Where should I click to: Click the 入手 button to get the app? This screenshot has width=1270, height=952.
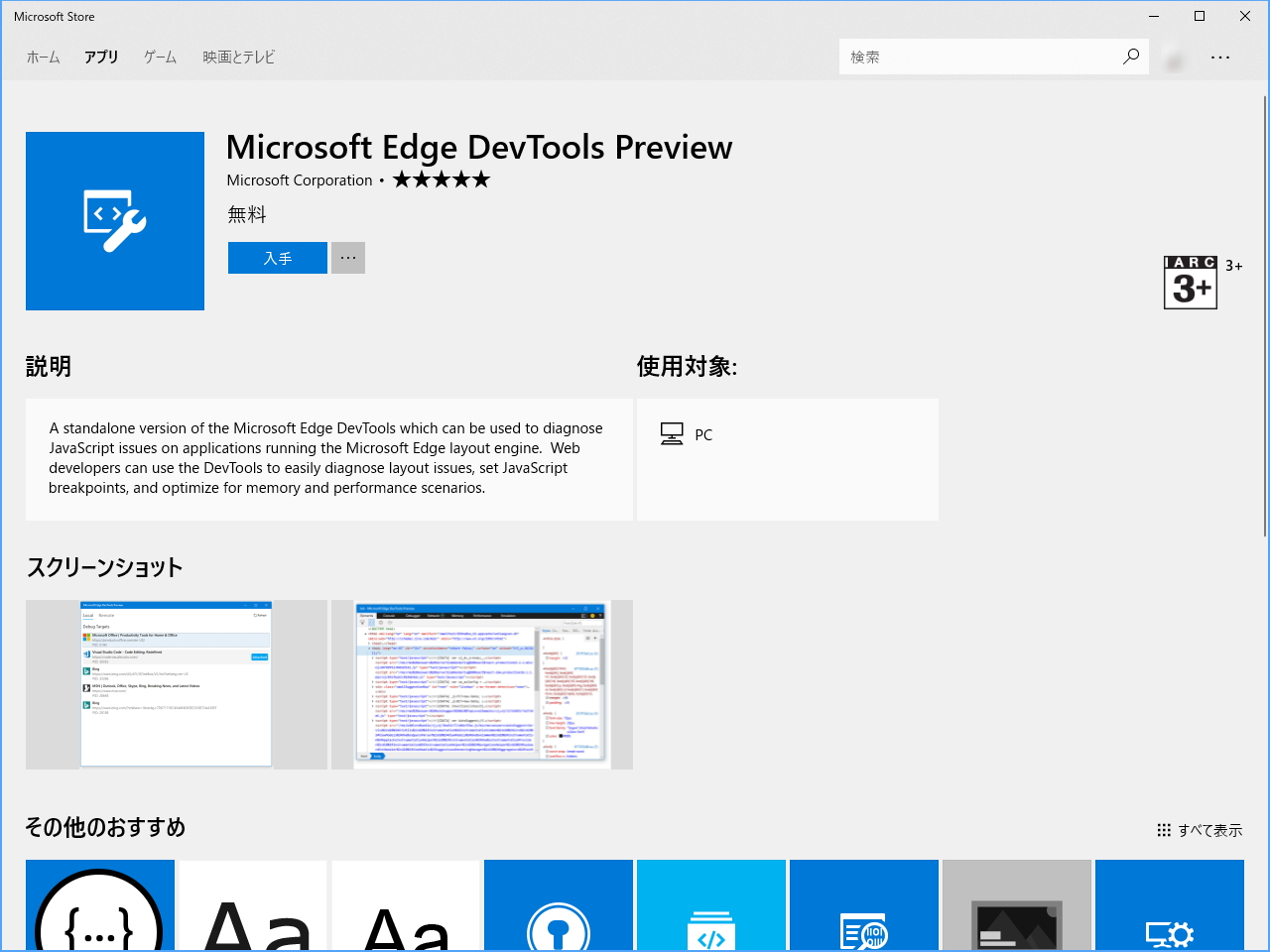(x=277, y=257)
